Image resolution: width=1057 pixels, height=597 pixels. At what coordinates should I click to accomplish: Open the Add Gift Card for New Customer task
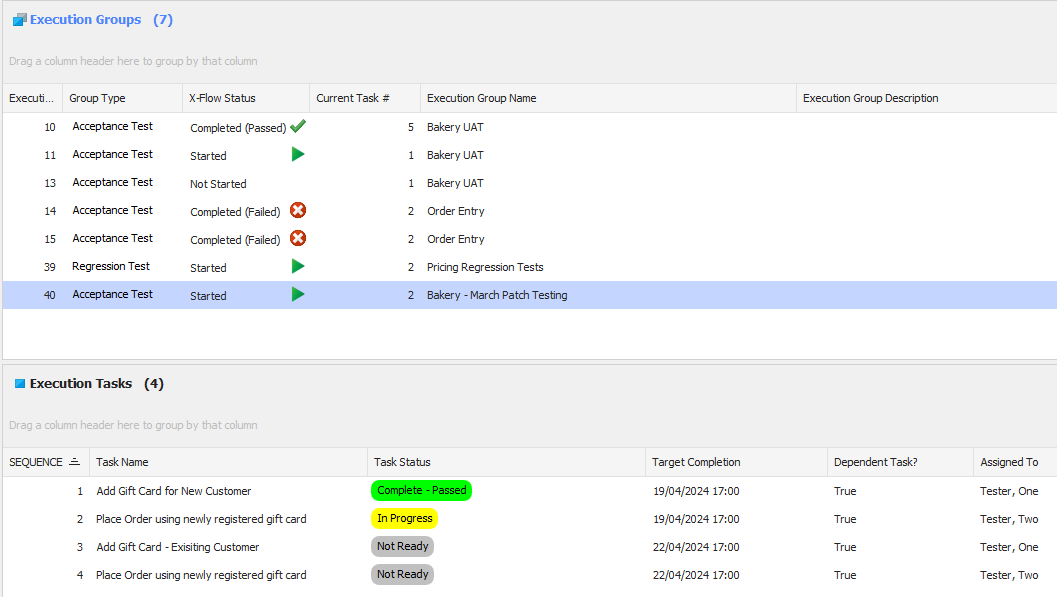pos(173,490)
